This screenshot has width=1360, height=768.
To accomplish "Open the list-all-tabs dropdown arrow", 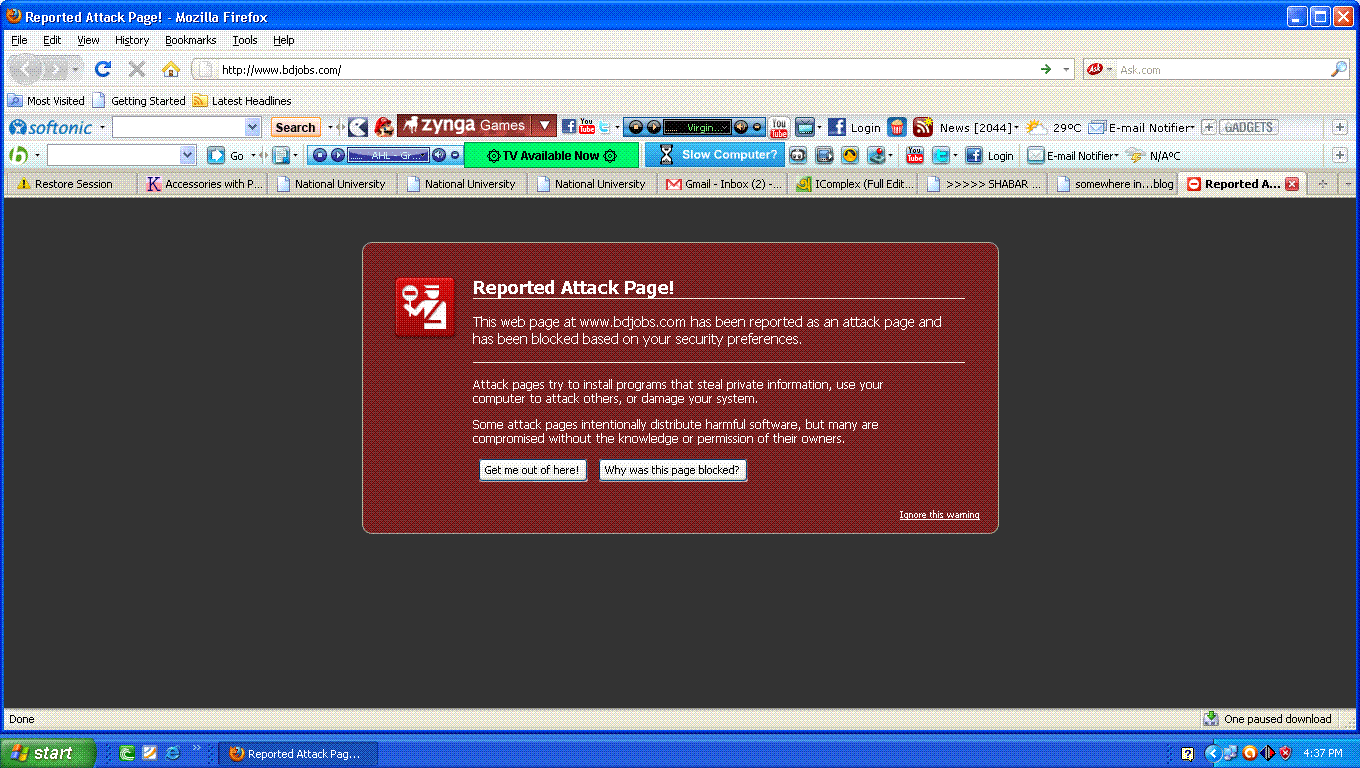I will tap(1347, 184).
